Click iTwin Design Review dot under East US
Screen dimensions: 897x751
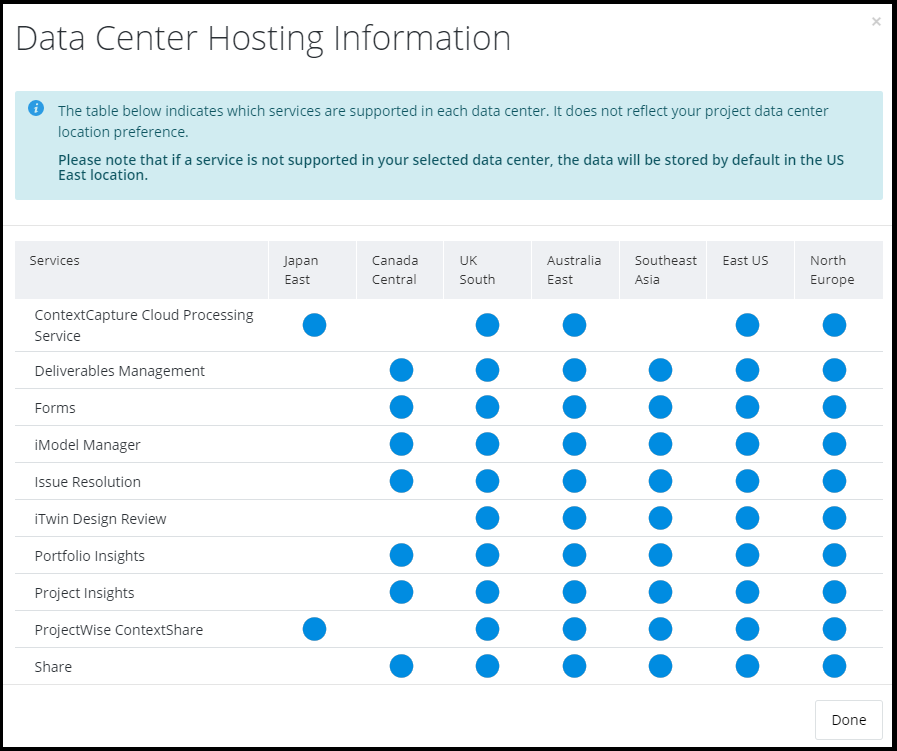(747, 518)
